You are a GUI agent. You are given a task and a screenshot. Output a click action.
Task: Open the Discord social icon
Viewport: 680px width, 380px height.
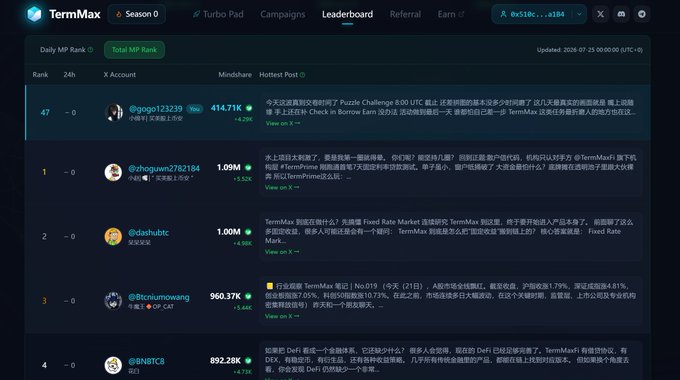[x=621, y=14]
